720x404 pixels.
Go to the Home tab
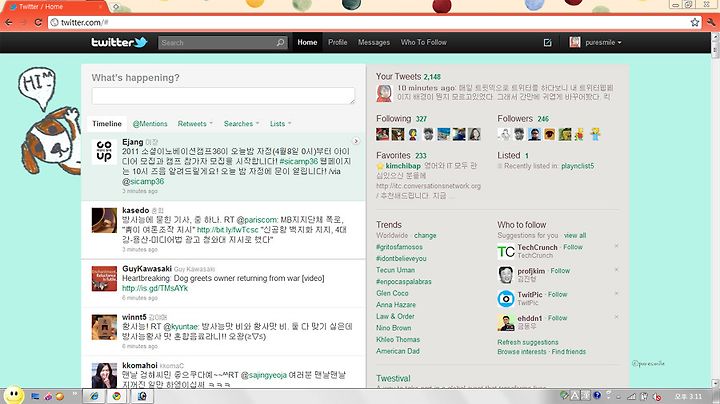point(307,42)
